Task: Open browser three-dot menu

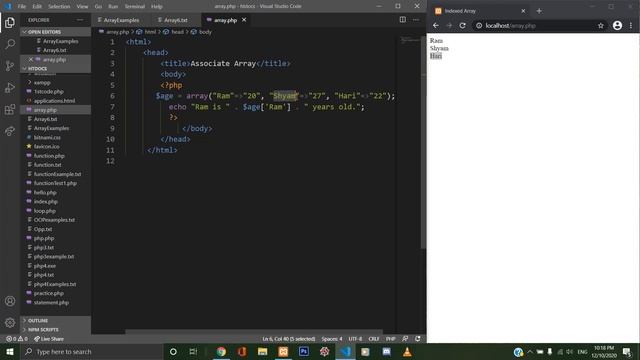Action: [631, 25]
